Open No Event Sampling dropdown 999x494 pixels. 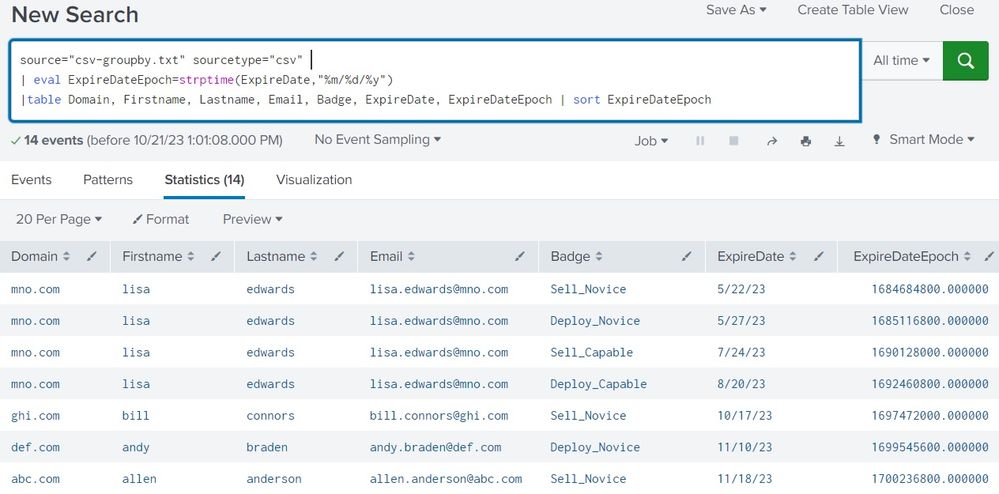point(377,140)
